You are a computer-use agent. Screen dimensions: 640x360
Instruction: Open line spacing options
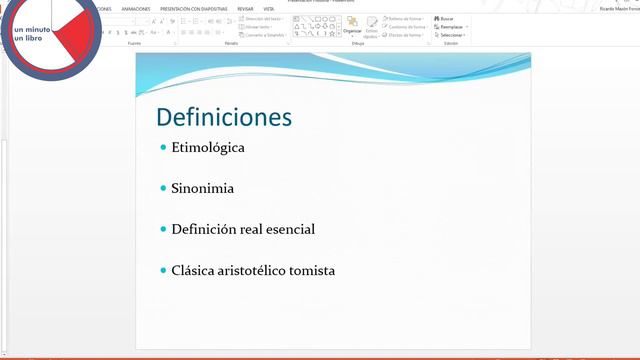pyautogui.click(x=229, y=22)
